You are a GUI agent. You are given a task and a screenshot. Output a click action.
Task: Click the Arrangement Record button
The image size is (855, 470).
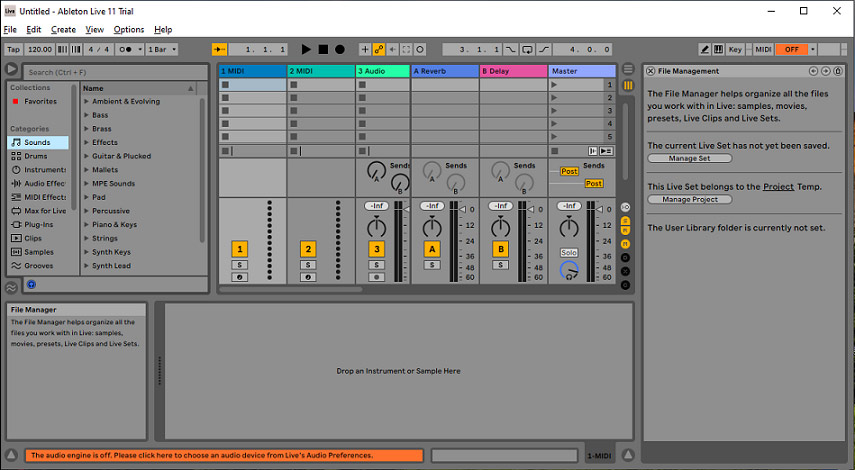(340, 49)
